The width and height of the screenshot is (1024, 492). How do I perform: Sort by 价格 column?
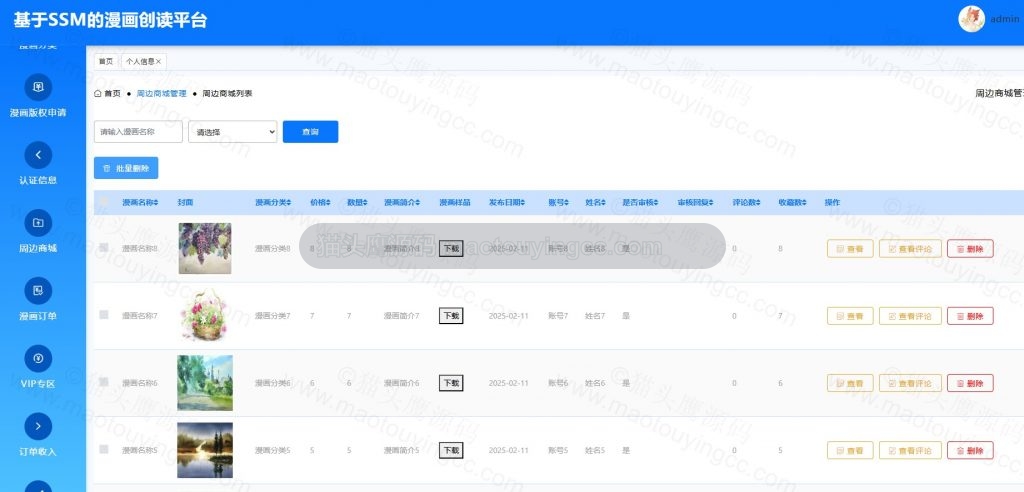click(x=328, y=203)
